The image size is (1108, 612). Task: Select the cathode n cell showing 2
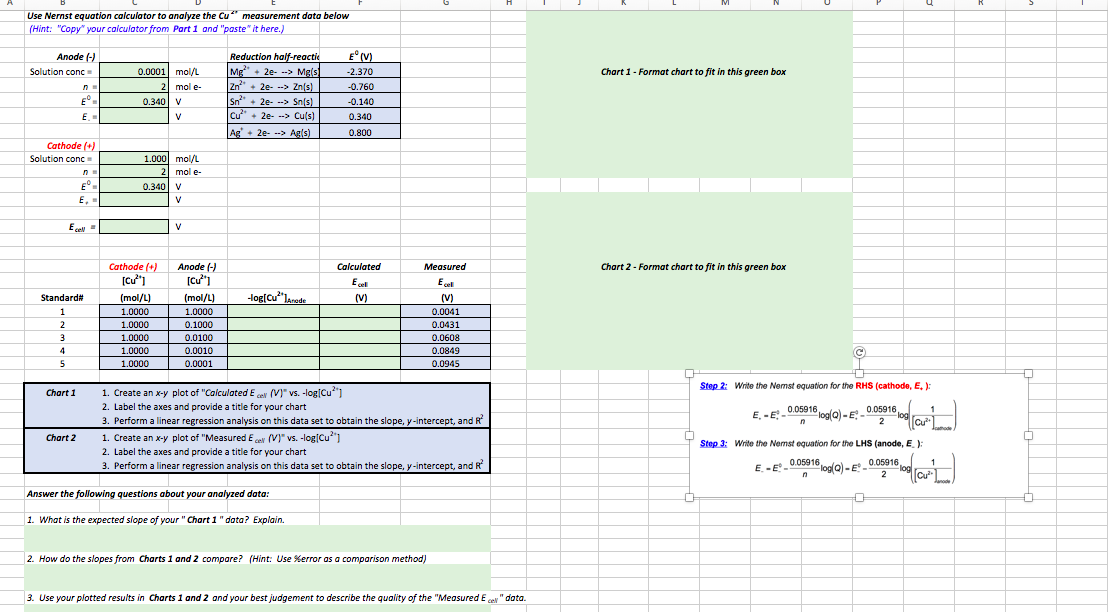click(134, 172)
